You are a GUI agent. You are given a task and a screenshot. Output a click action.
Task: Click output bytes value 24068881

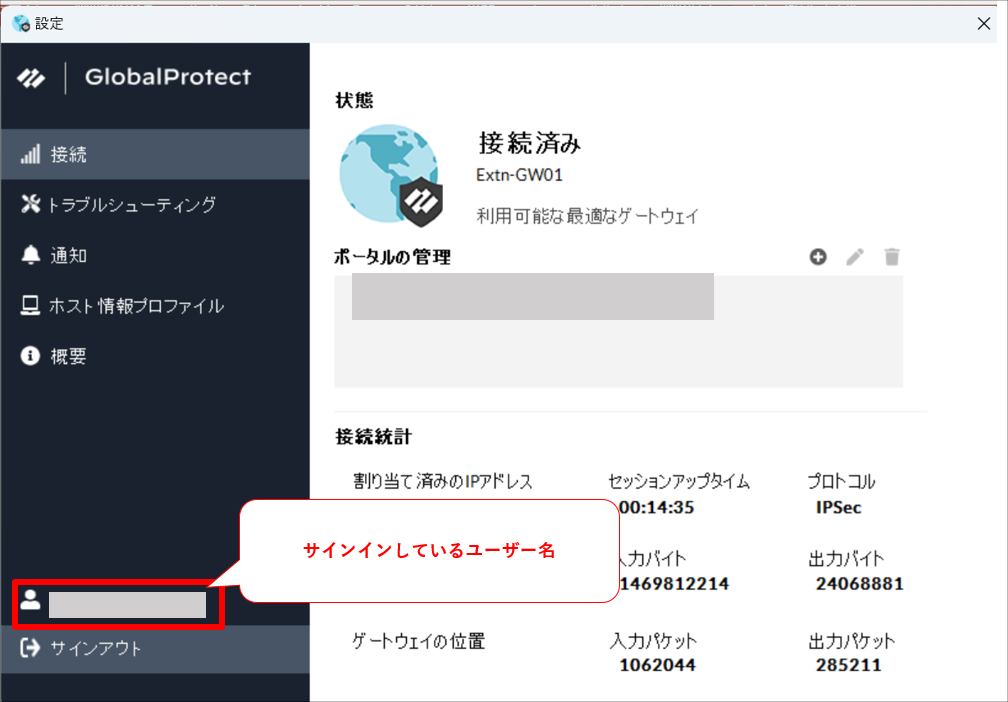pyautogui.click(x=860, y=584)
